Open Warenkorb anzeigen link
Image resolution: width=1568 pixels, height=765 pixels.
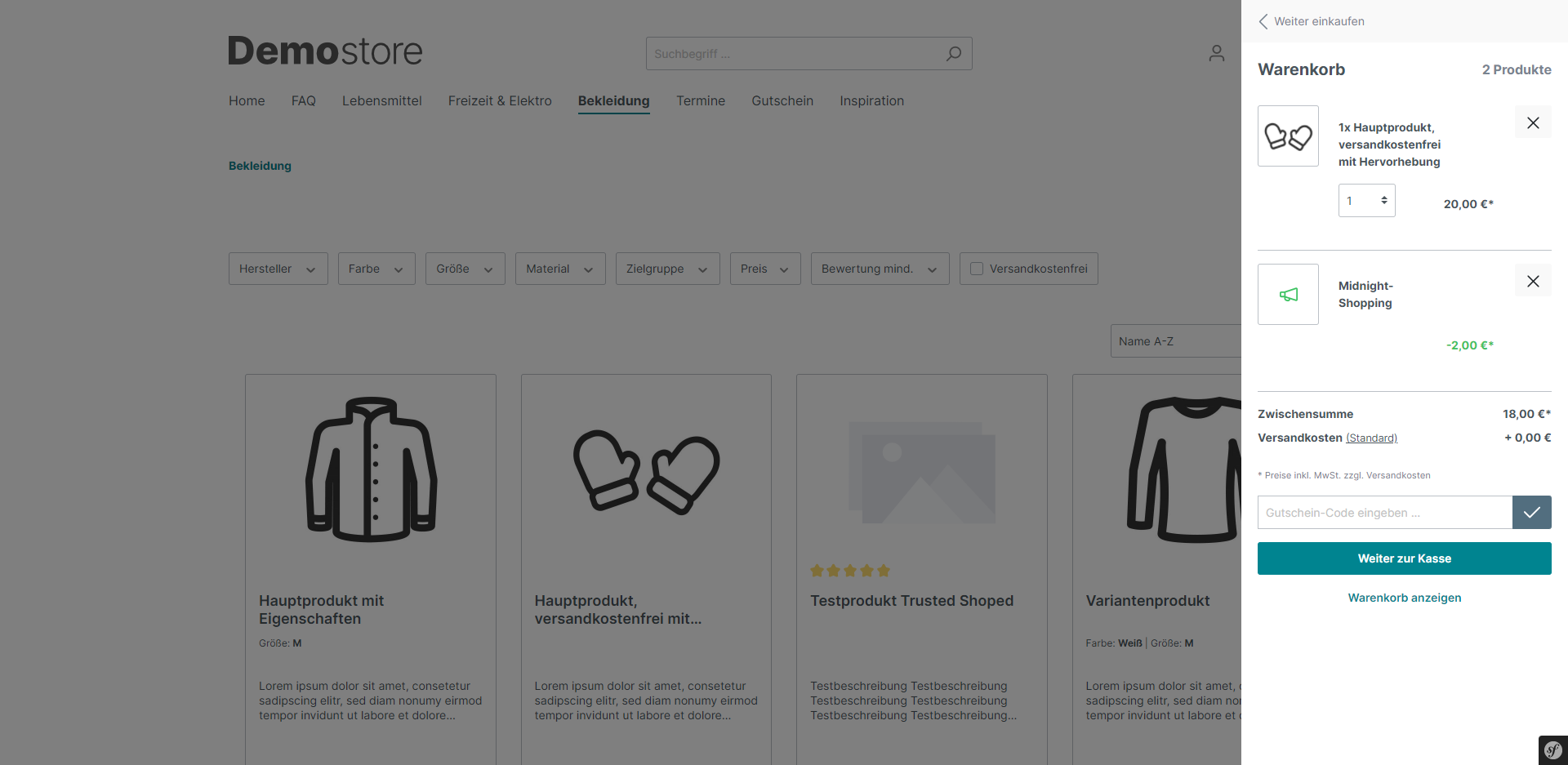tap(1404, 598)
